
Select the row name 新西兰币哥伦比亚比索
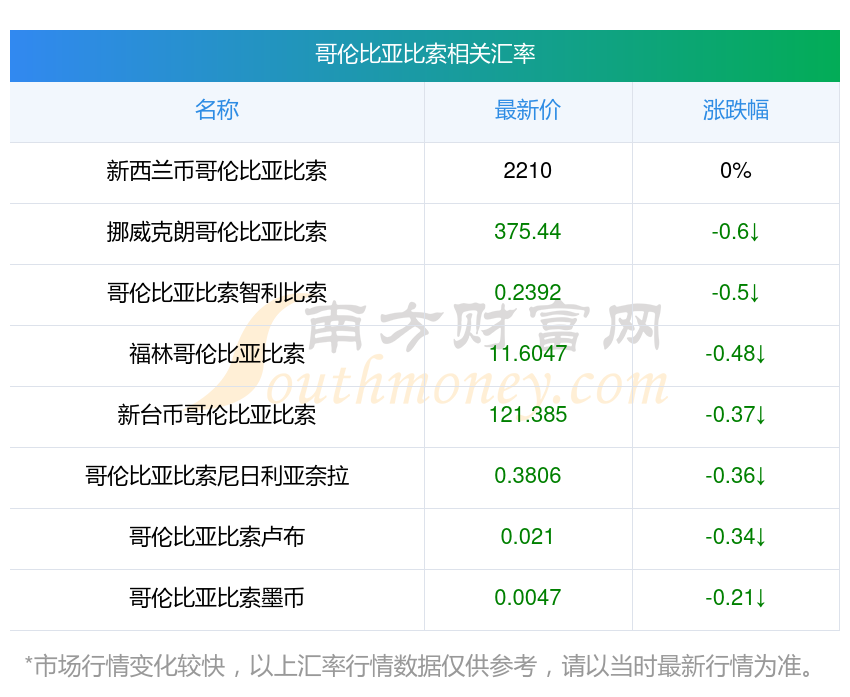[217, 171]
